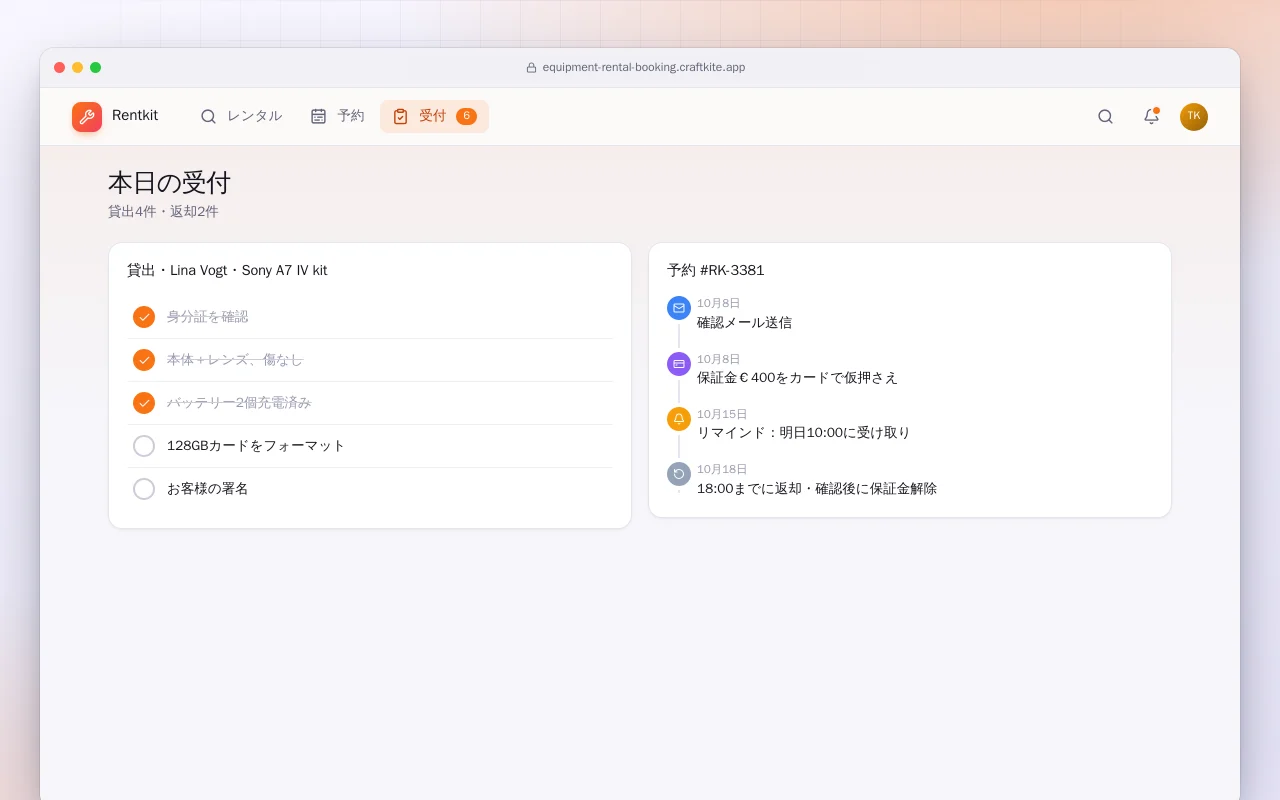
Task: Click the blue mail icon for 確認メール送信
Action: coord(679,308)
